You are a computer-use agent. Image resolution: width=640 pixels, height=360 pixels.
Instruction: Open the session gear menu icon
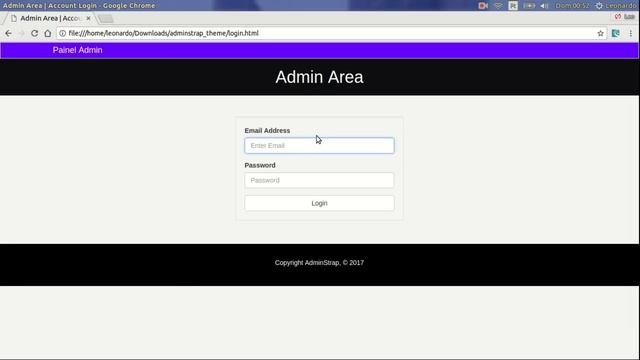point(599,6)
